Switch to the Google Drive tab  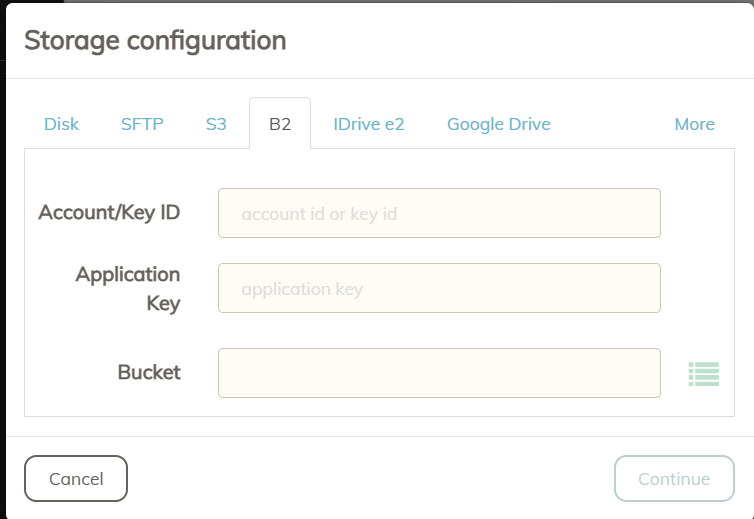499,124
